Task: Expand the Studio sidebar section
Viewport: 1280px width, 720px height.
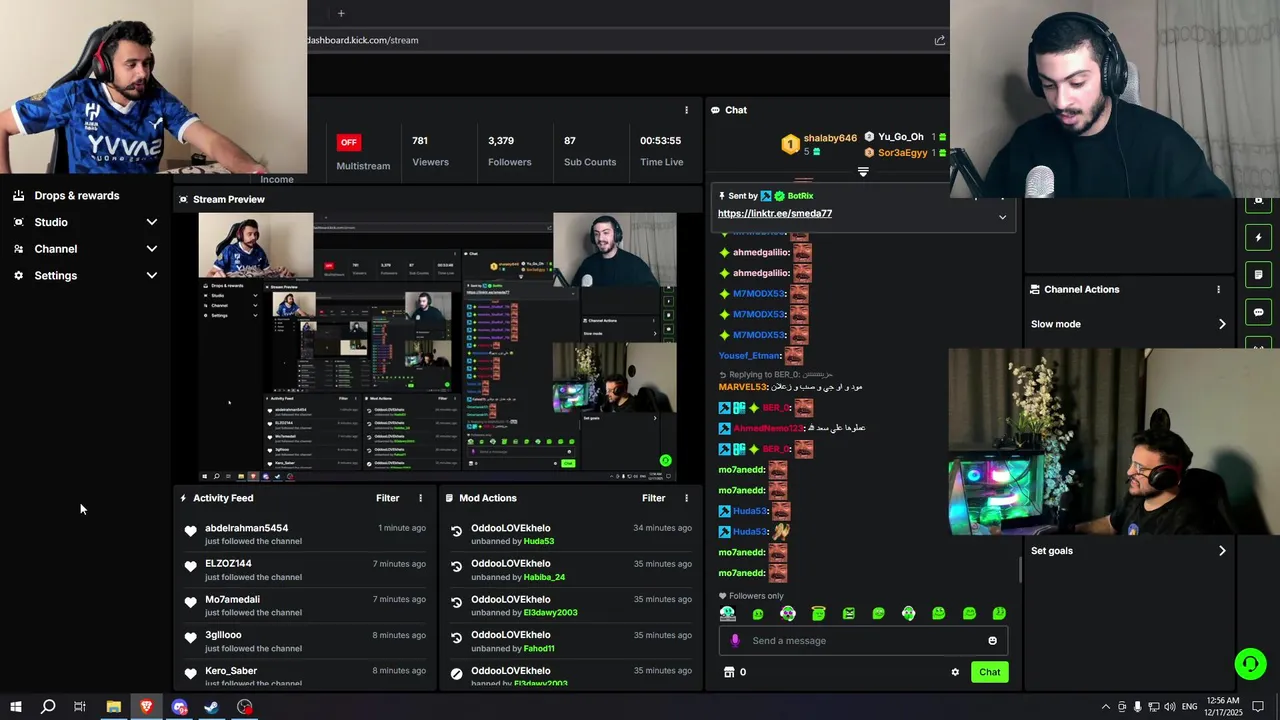Action: coord(152,222)
